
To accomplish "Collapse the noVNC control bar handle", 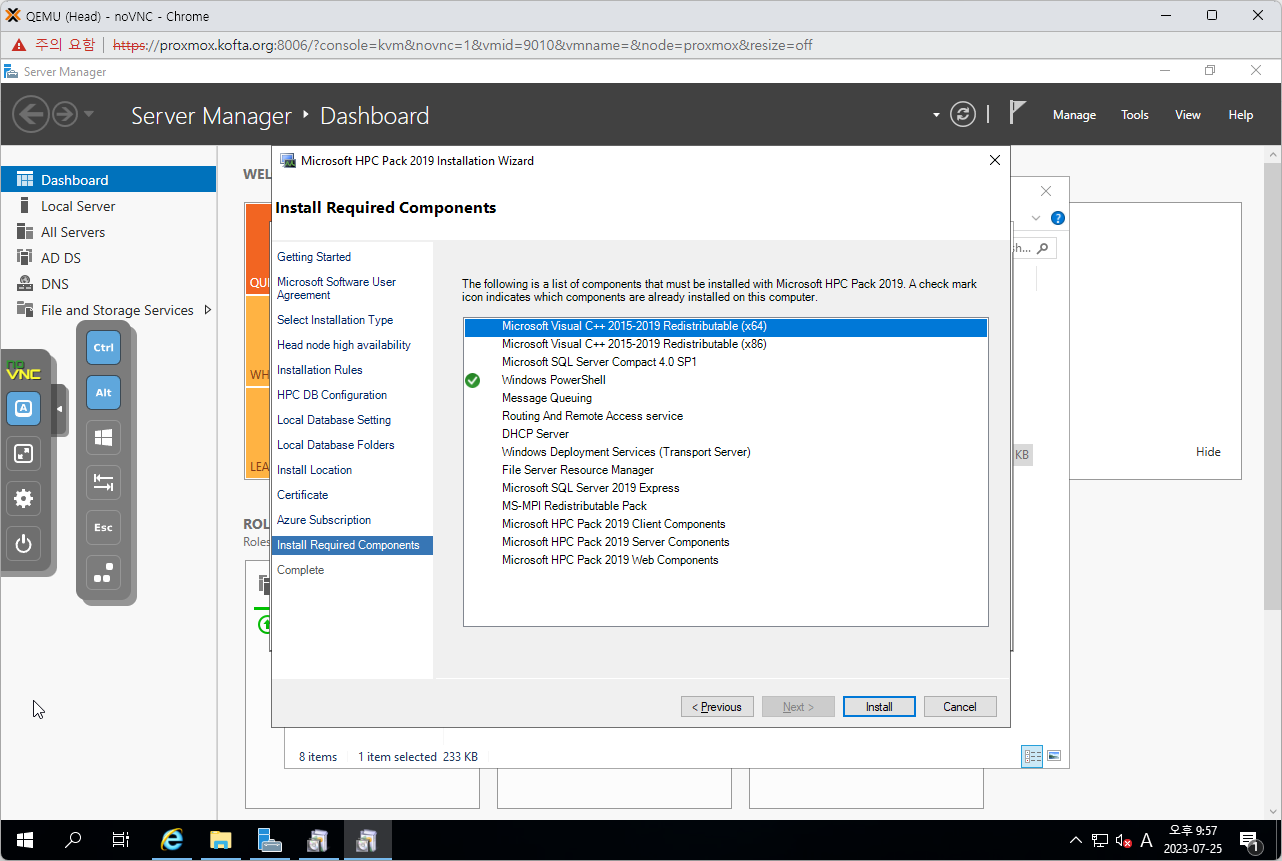I will click(x=59, y=409).
